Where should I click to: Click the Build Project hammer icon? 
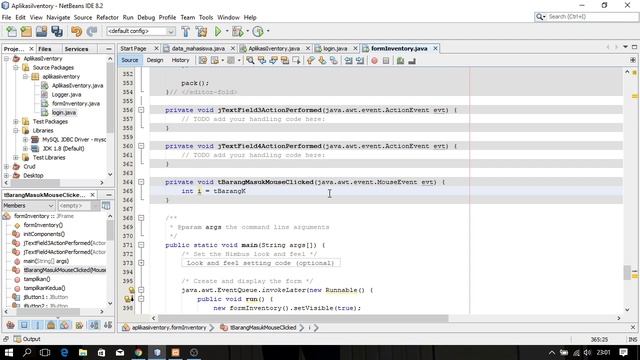pos(186,31)
